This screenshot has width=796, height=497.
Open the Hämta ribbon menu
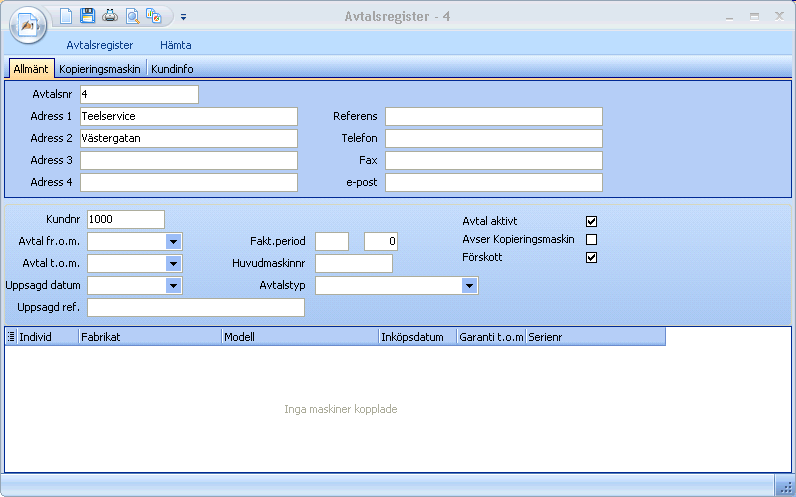(175, 45)
